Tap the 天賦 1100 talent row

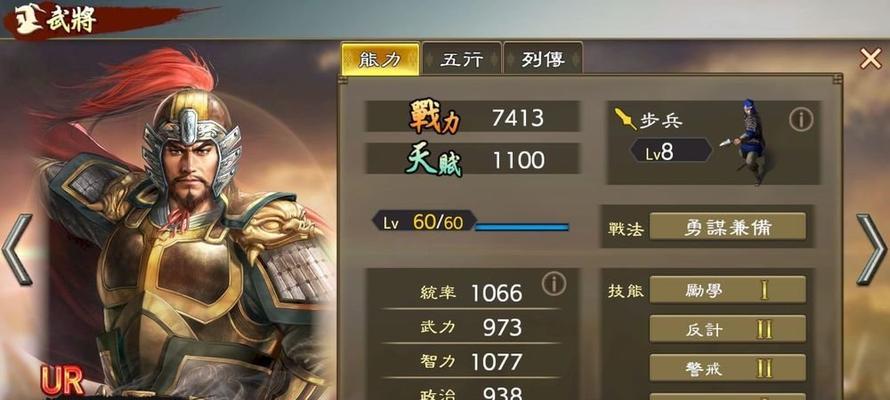pyautogui.click(x=472, y=158)
